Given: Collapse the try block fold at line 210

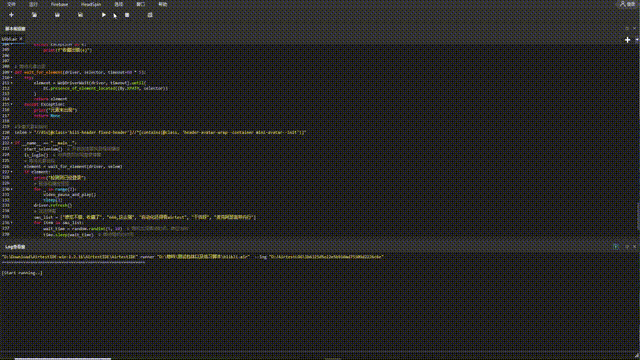Looking at the screenshot, I should pyautogui.click(x=11, y=78).
